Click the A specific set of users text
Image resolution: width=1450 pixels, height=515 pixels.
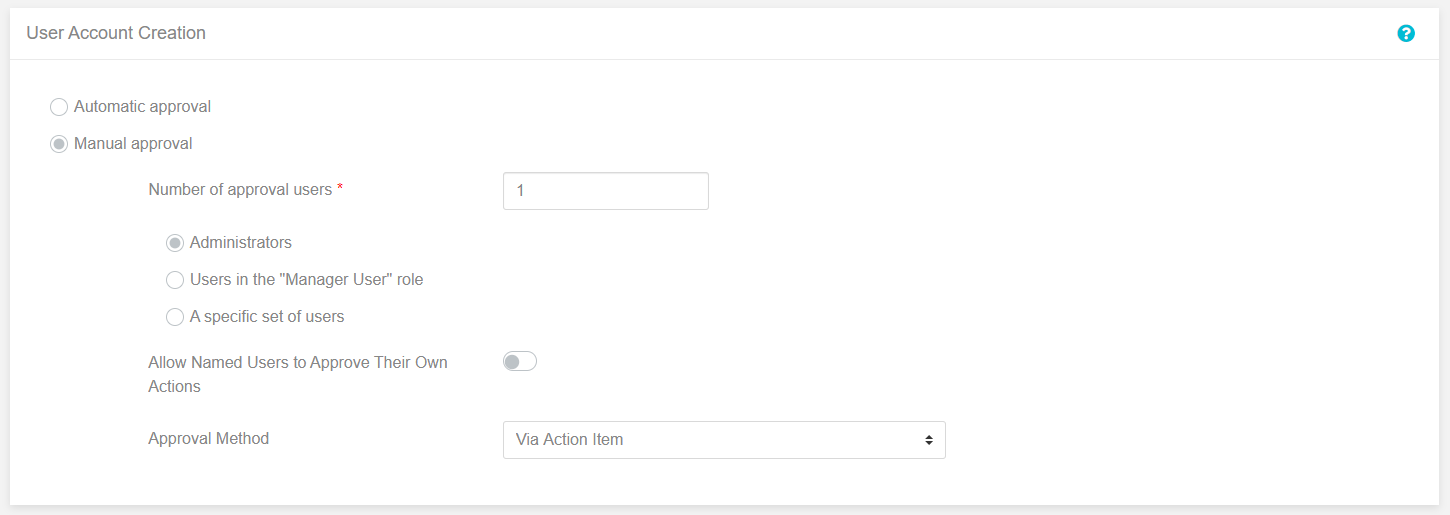pos(267,316)
